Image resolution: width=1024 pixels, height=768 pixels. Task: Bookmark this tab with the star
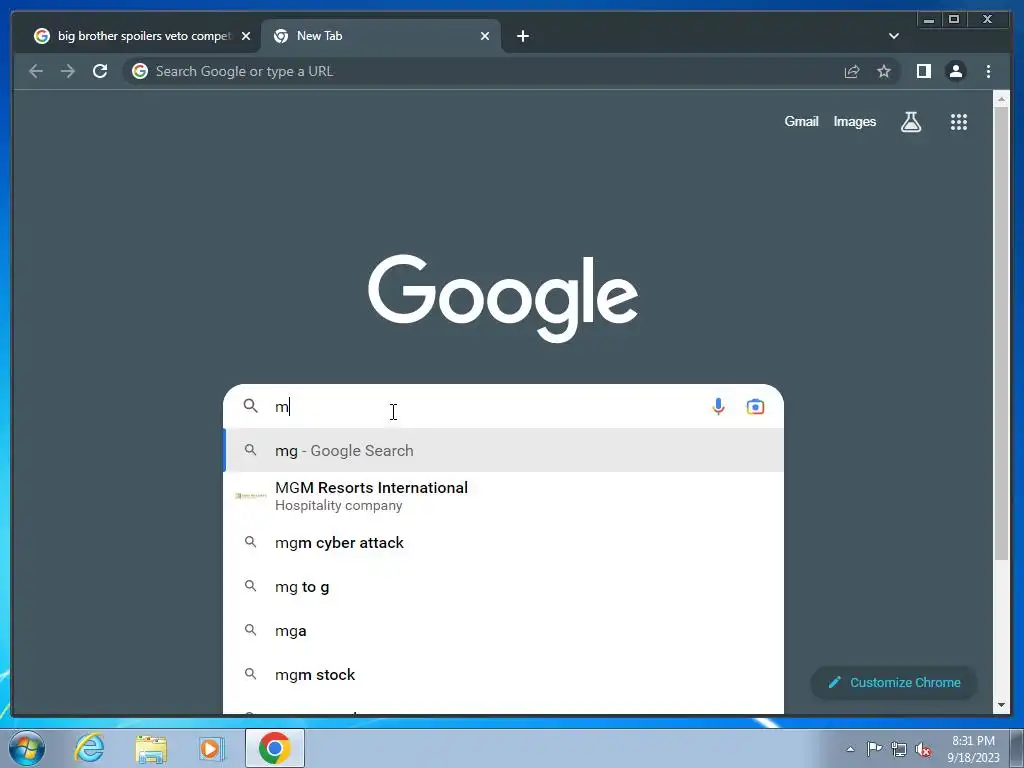pyautogui.click(x=884, y=71)
